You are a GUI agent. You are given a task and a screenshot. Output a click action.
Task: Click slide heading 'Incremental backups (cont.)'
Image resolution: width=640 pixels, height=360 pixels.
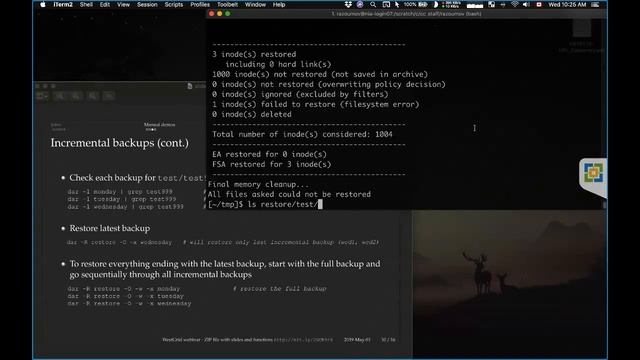pyautogui.click(x=120, y=143)
